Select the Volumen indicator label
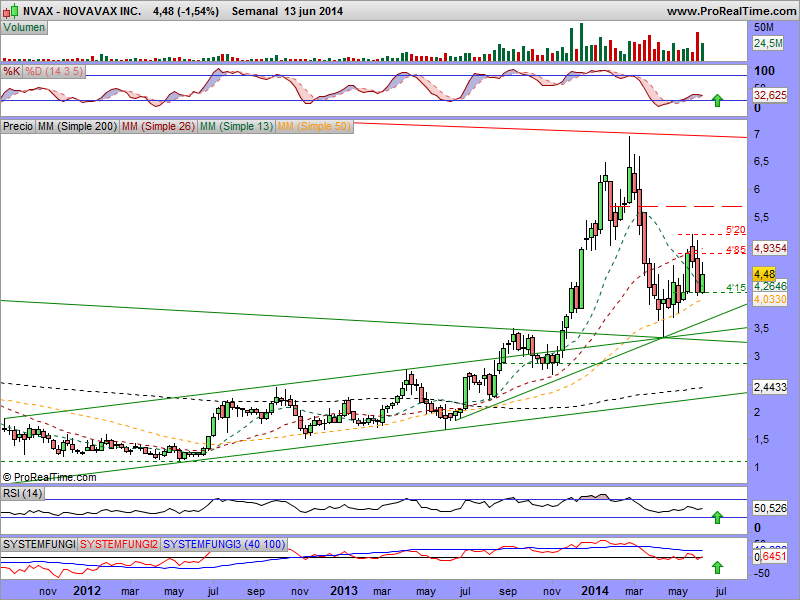Screen dimensions: 800x600 click(x=24, y=28)
